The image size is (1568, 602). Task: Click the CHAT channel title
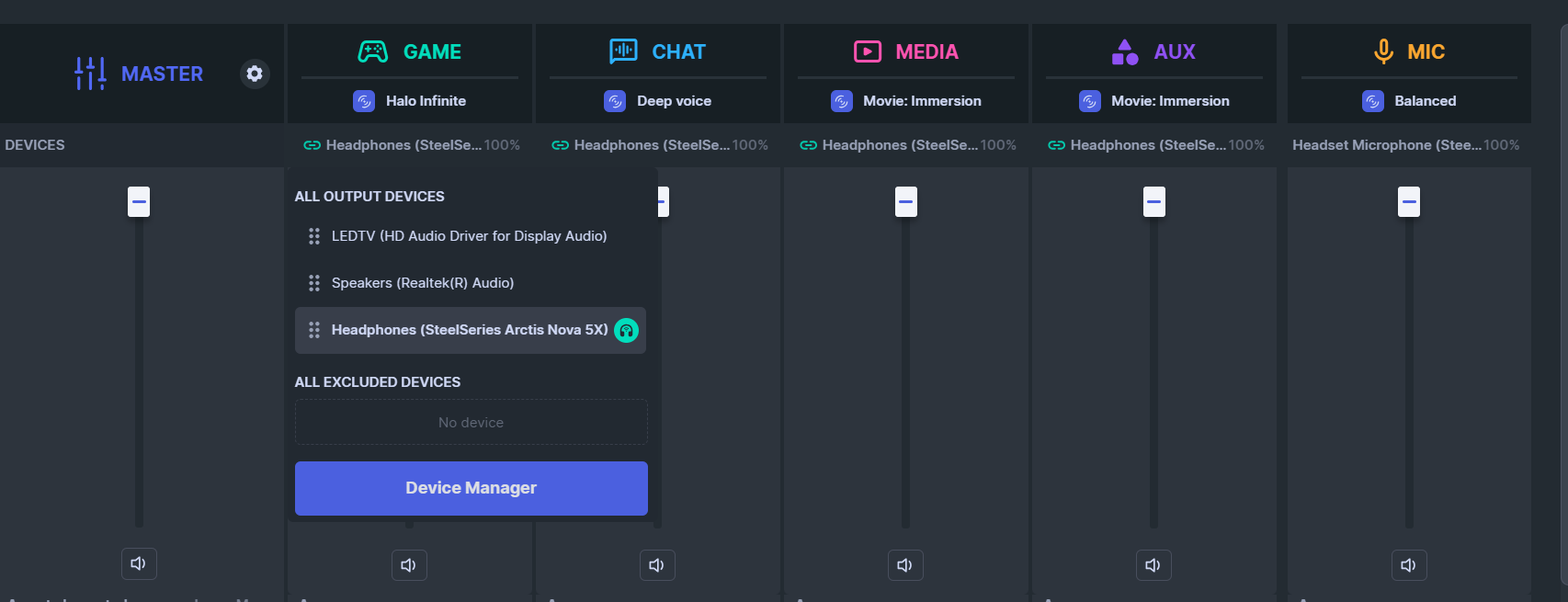(x=679, y=51)
